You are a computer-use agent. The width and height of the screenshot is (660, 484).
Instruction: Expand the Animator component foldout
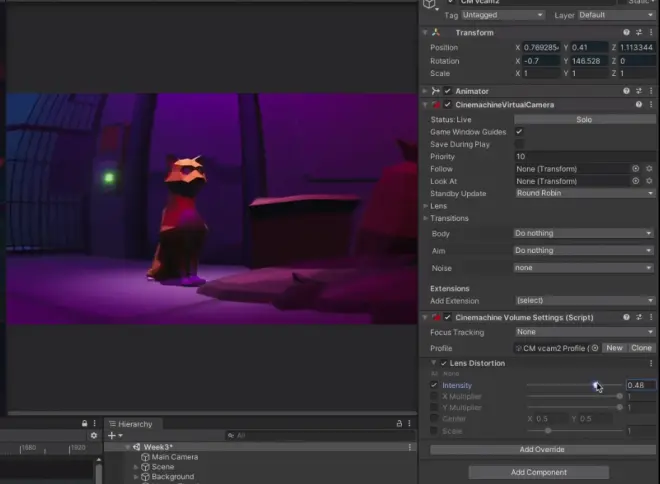(x=425, y=91)
